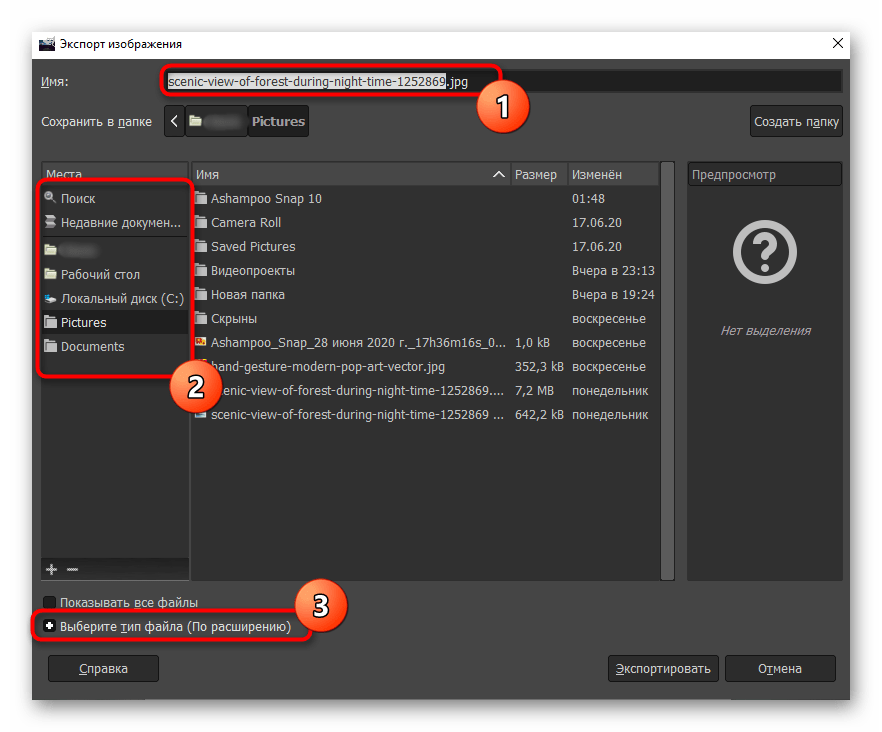Screen dimensions: 882x732
Task: Click the file name input field
Action: coord(502,82)
